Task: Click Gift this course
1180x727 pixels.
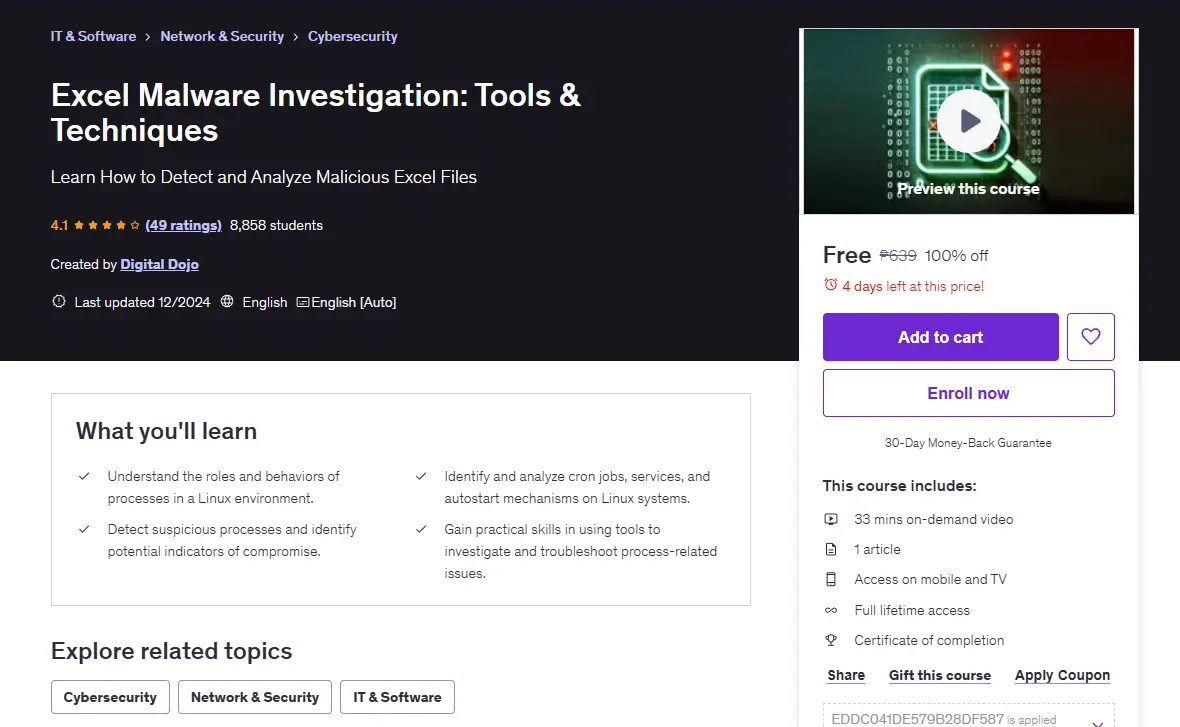Action: click(x=940, y=675)
